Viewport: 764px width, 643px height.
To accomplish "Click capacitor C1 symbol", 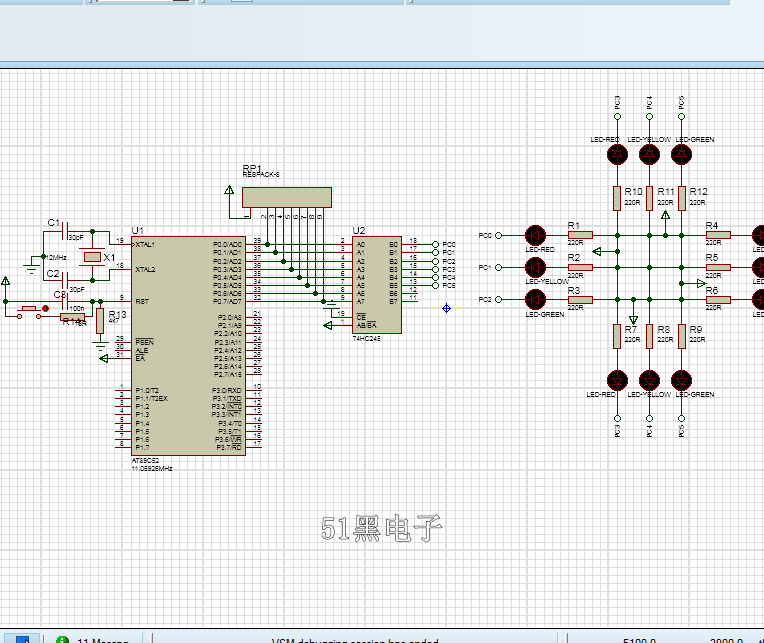I will point(65,231).
